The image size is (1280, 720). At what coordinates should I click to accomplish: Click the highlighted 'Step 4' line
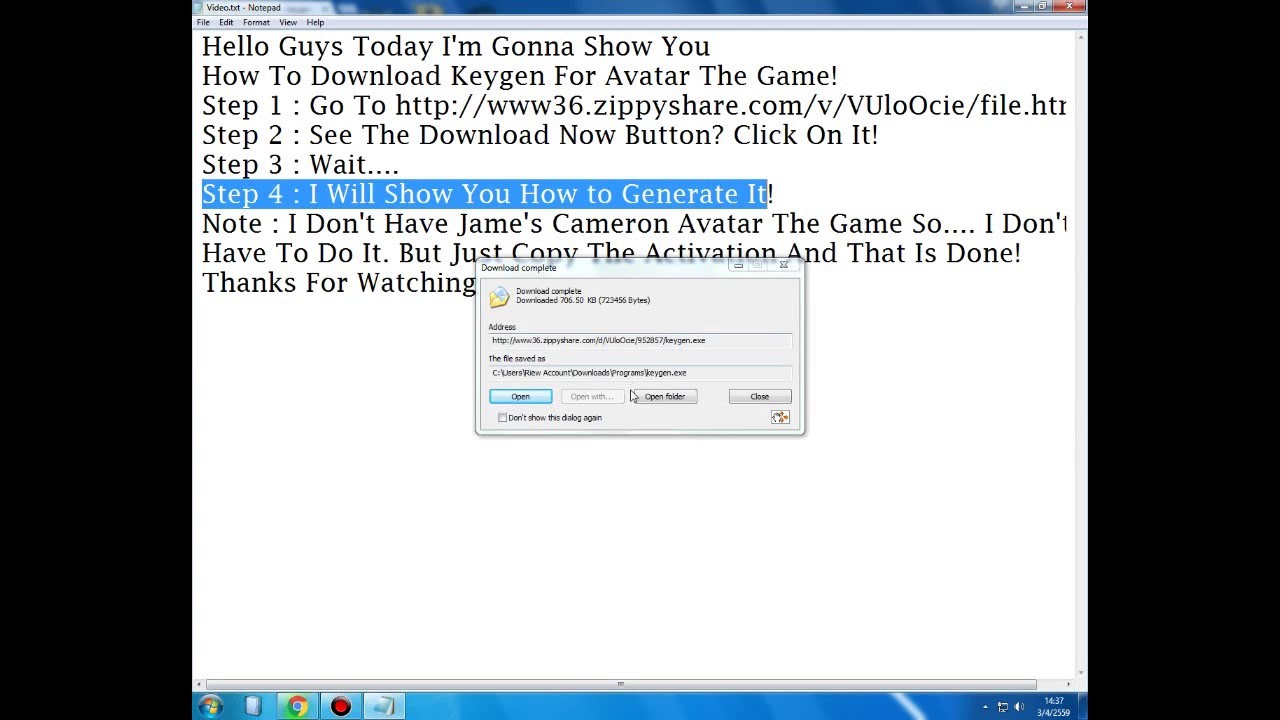pos(486,194)
